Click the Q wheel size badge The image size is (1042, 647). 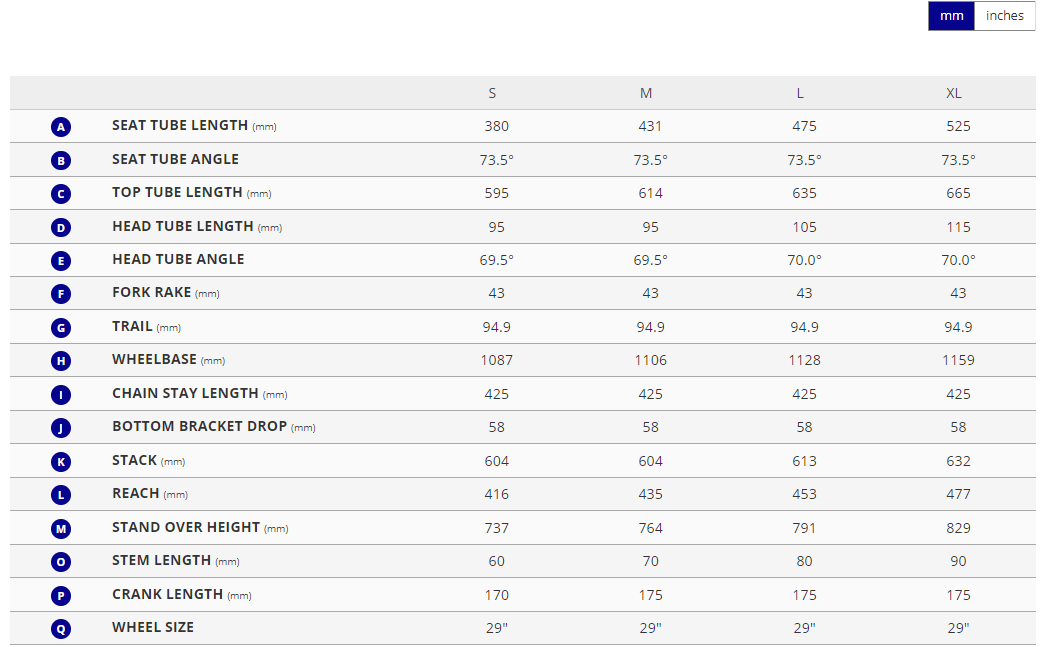coord(61,629)
